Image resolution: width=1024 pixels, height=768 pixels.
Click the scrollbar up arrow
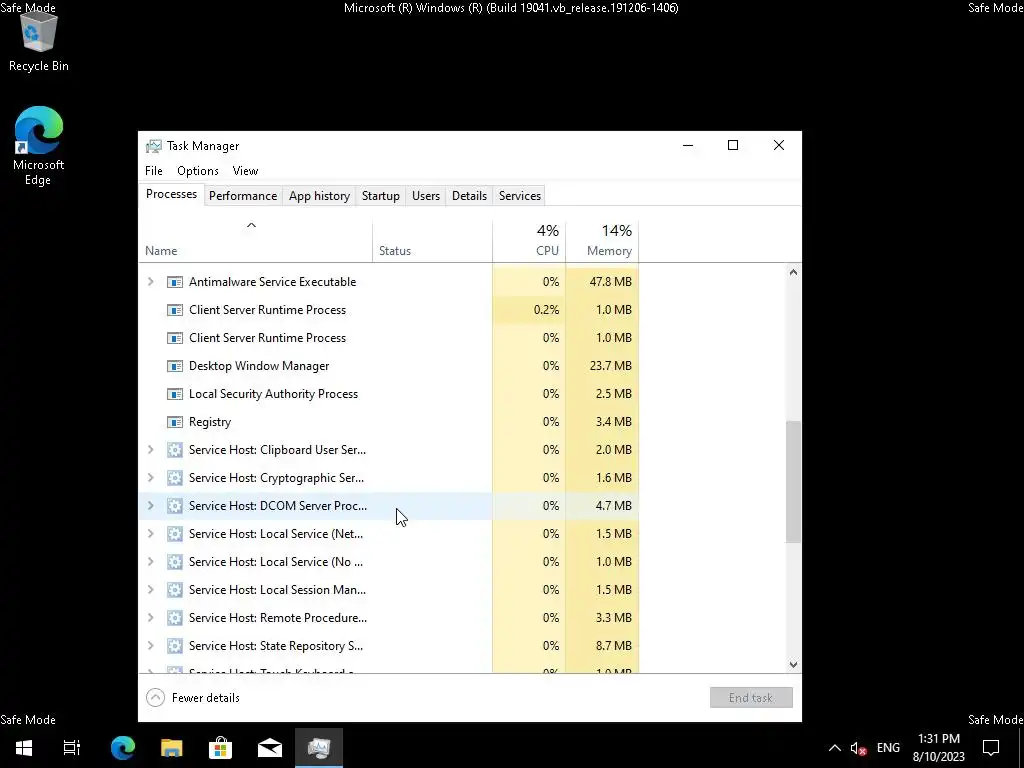click(793, 272)
